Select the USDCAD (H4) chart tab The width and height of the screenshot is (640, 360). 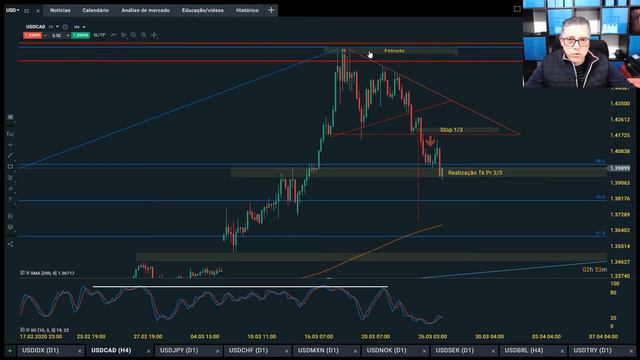(x=111, y=351)
